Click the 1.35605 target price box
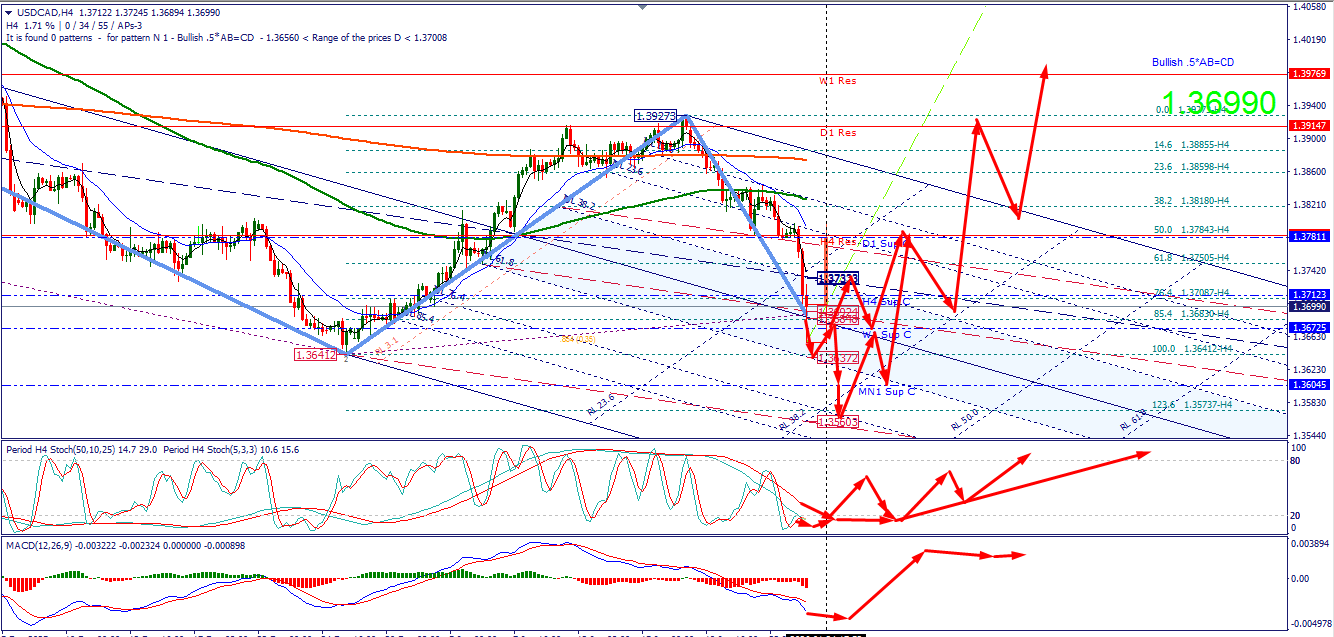1334x637 pixels. click(x=838, y=422)
